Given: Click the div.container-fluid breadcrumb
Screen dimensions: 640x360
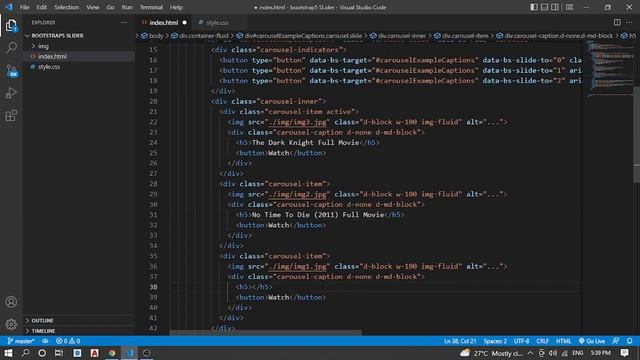Looking at the screenshot, I should tap(204, 36).
